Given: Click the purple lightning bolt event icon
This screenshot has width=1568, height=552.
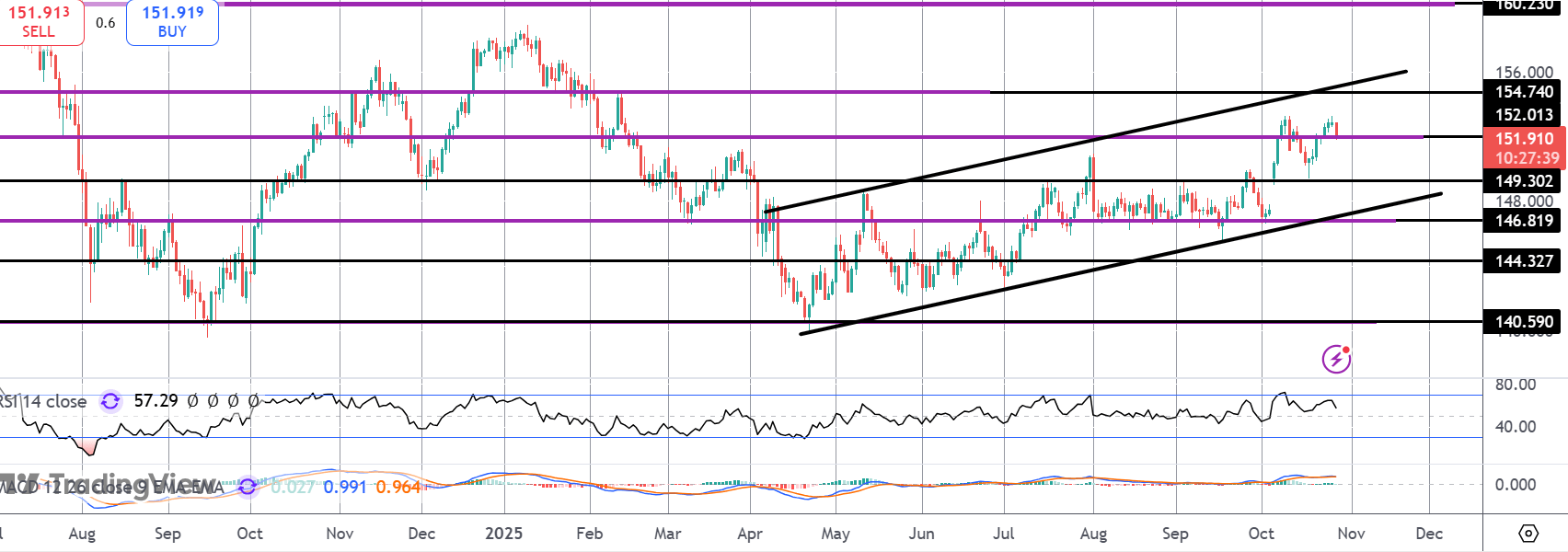Looking at the screenshot, I should (1336, 359).
